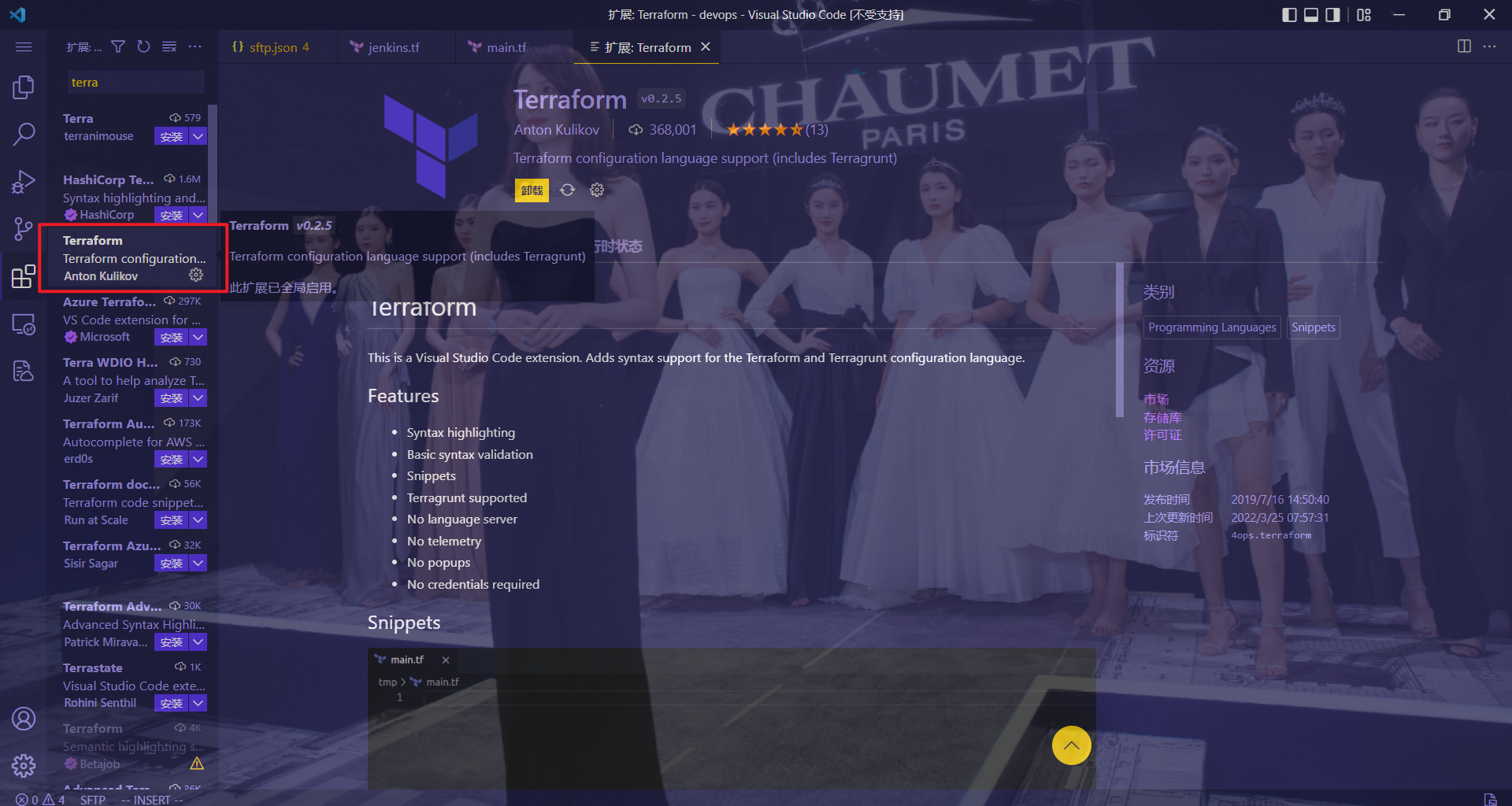The width and height of the screenshot is (1512, 806).
Task: Expand install options for Terra terranimouse
Action: (x=198, y=136)
